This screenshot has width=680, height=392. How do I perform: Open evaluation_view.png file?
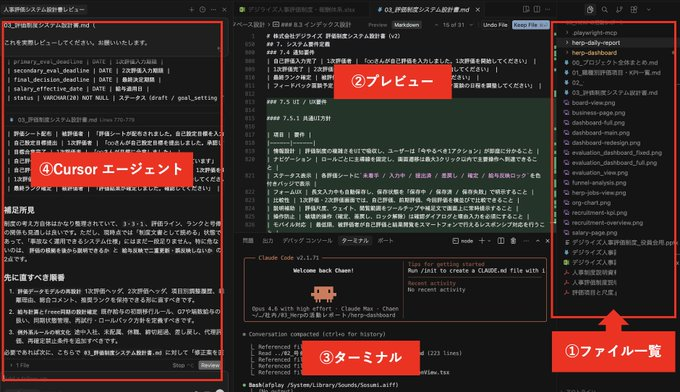coord(599,173)
